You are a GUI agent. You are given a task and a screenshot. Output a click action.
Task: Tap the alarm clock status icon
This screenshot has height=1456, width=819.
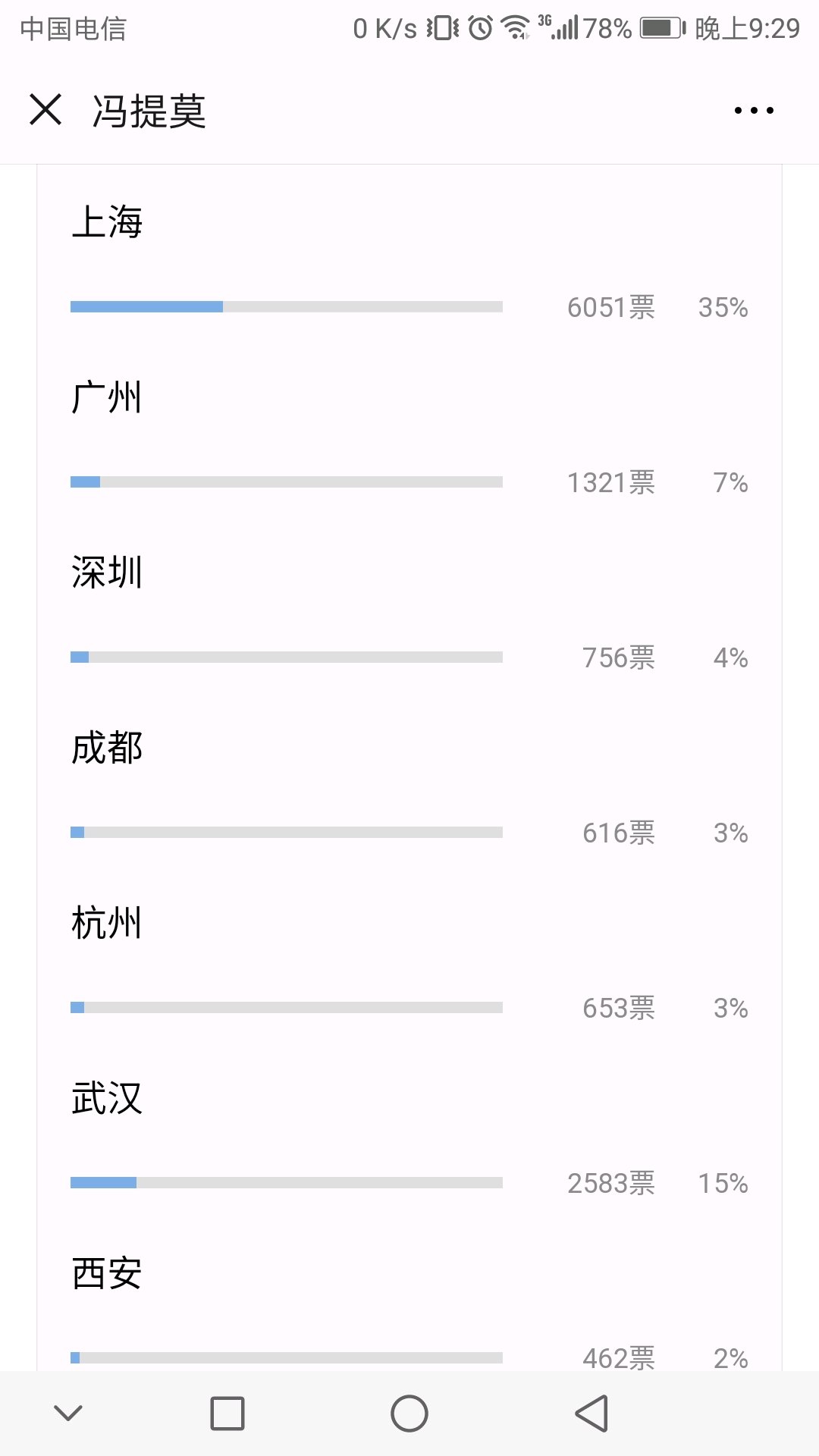click(x=480, y=28)
